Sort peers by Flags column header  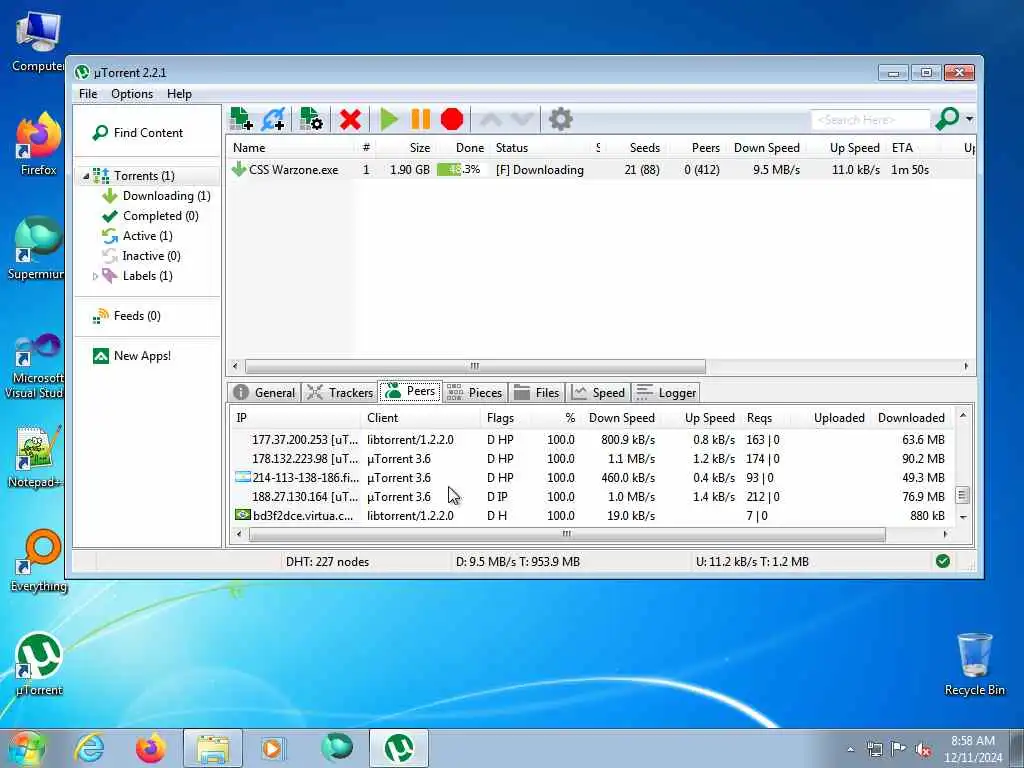500,418
